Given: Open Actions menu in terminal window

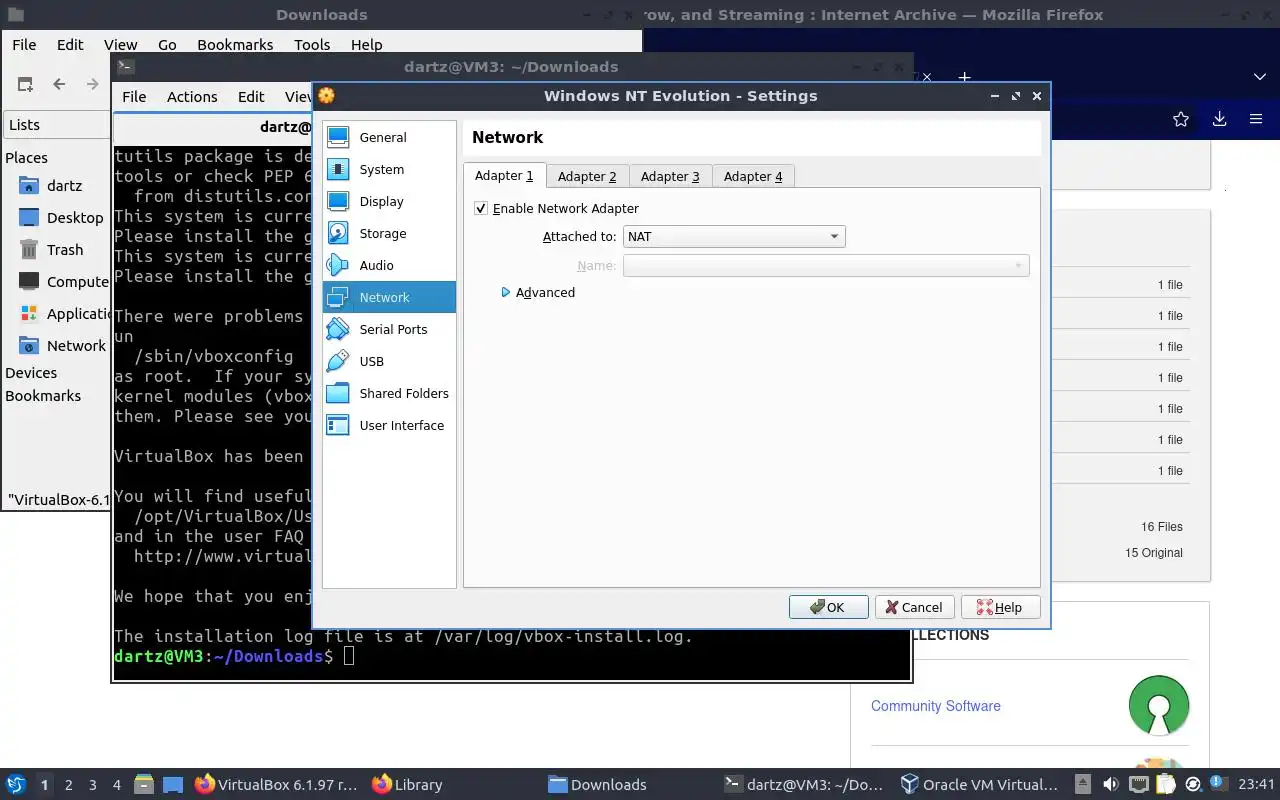Looking at the screenshot, I should pyautogui.click(x=192, y=96).
